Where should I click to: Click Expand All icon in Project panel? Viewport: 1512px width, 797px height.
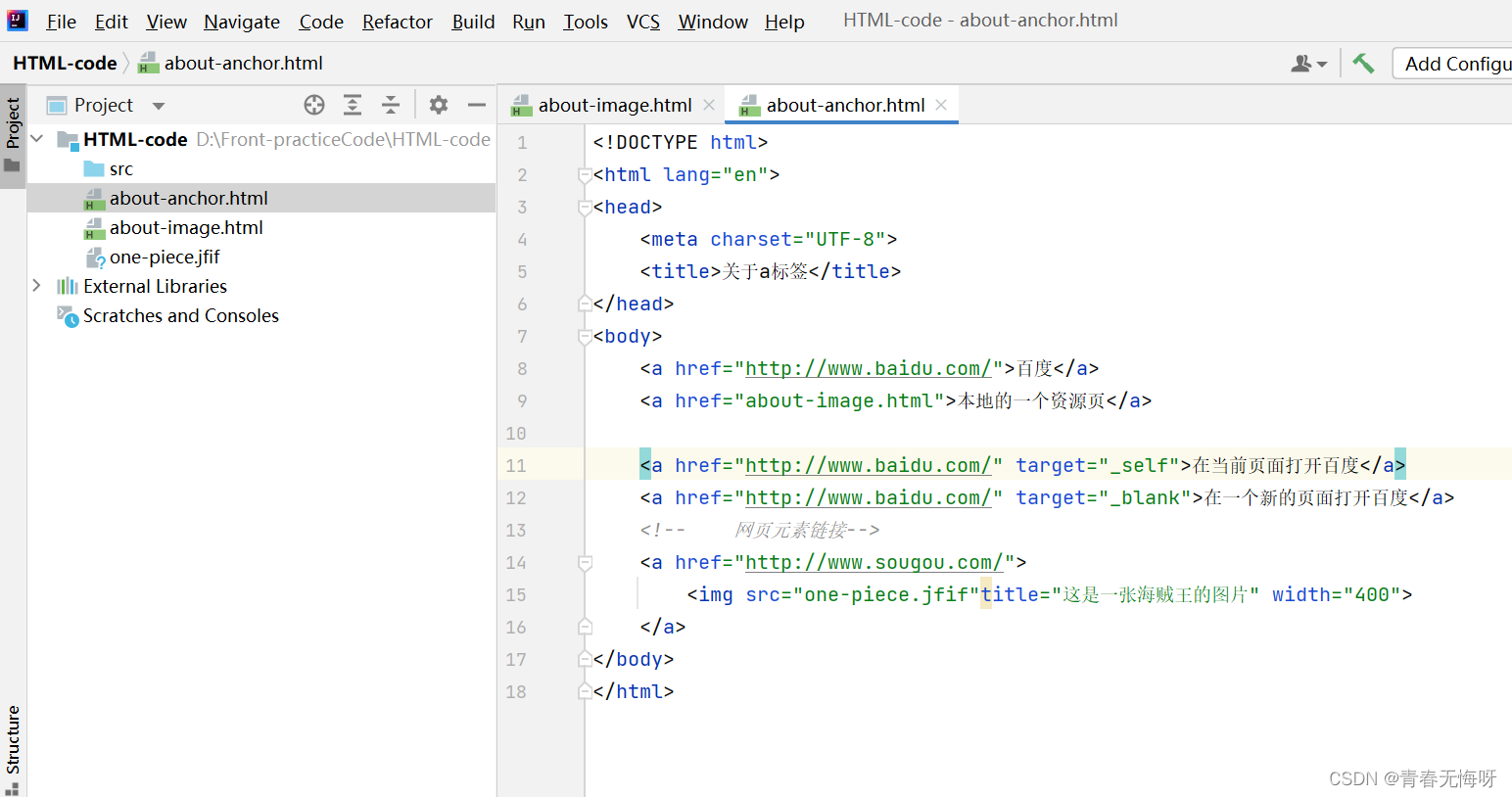point(353,105)
